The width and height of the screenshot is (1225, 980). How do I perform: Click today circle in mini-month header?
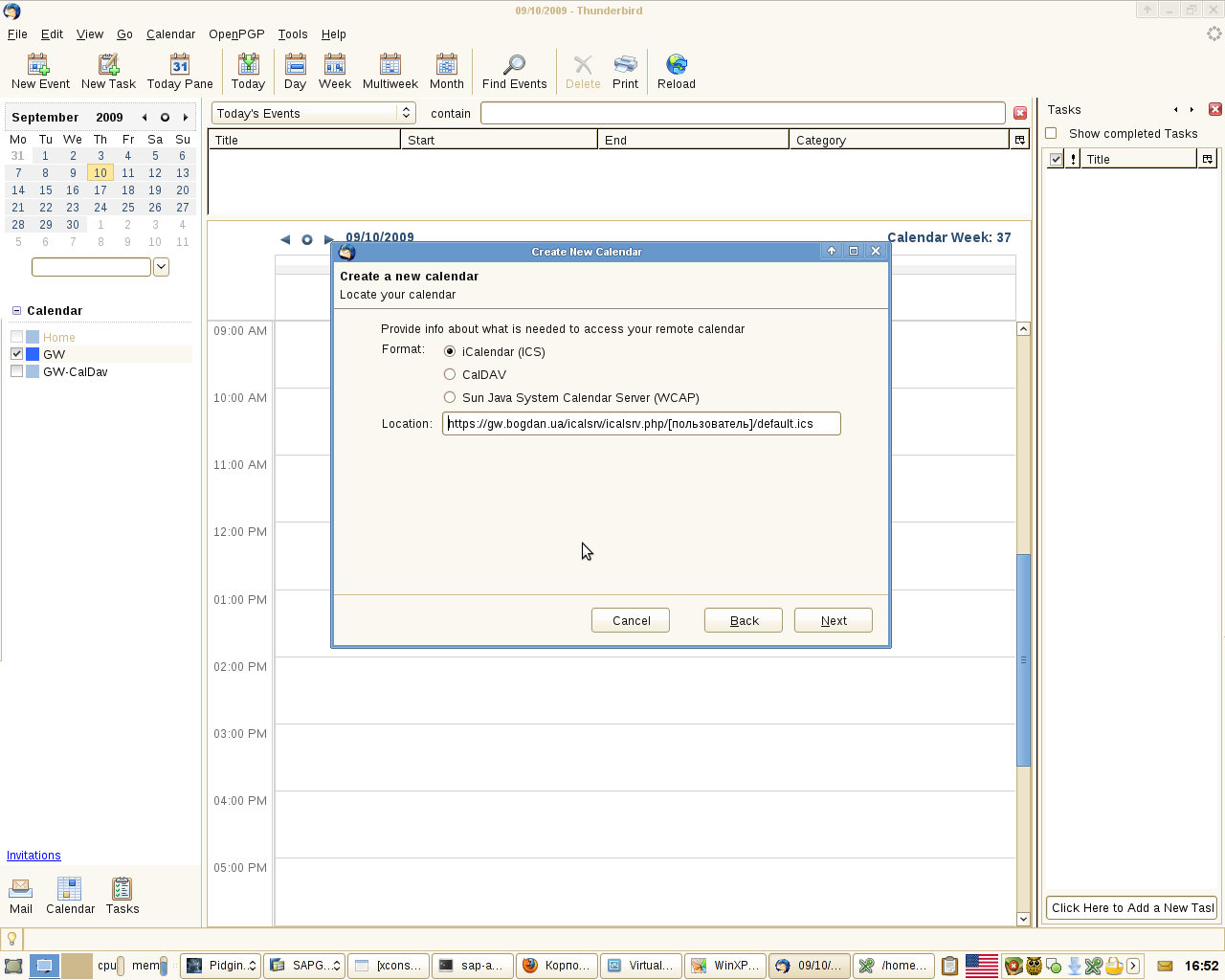[165, 118]
